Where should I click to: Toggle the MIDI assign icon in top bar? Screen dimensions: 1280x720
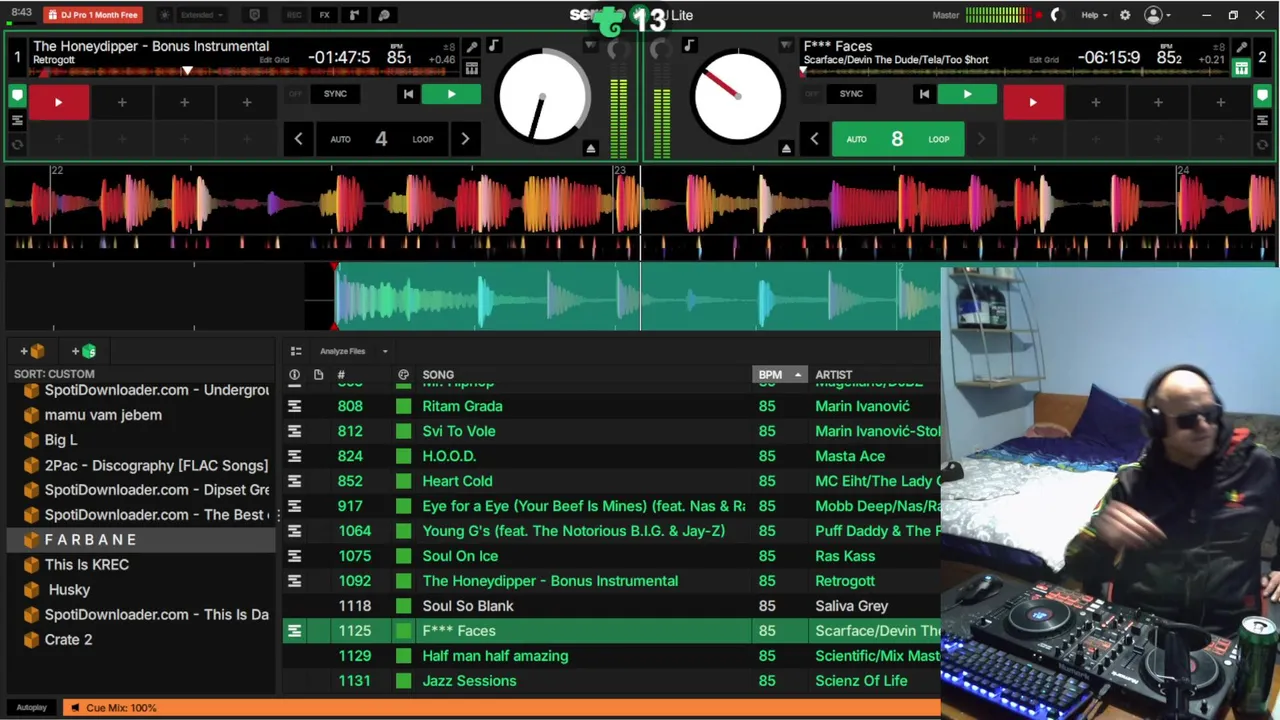[254, 15]
